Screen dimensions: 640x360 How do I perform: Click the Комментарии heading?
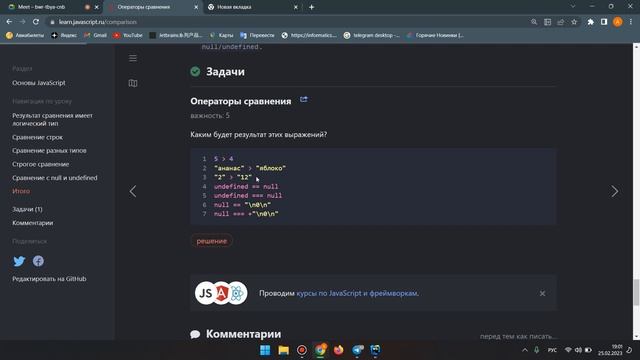243,334
